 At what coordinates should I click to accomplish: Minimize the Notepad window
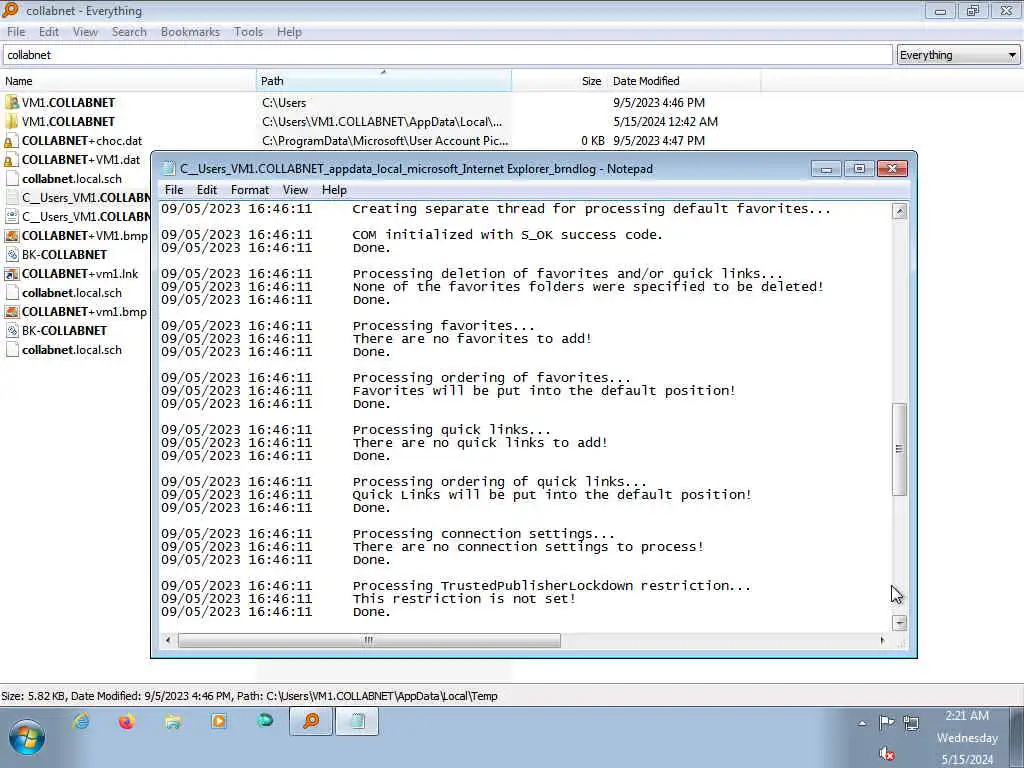826,168
